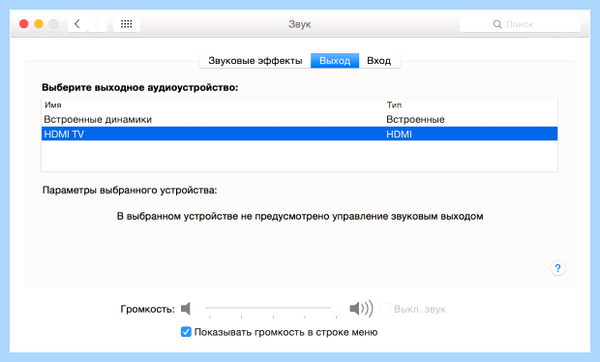The height and width of the screenshot is (362, 600).
Task: Minimize the window with the yellow button
Action: 39,24
